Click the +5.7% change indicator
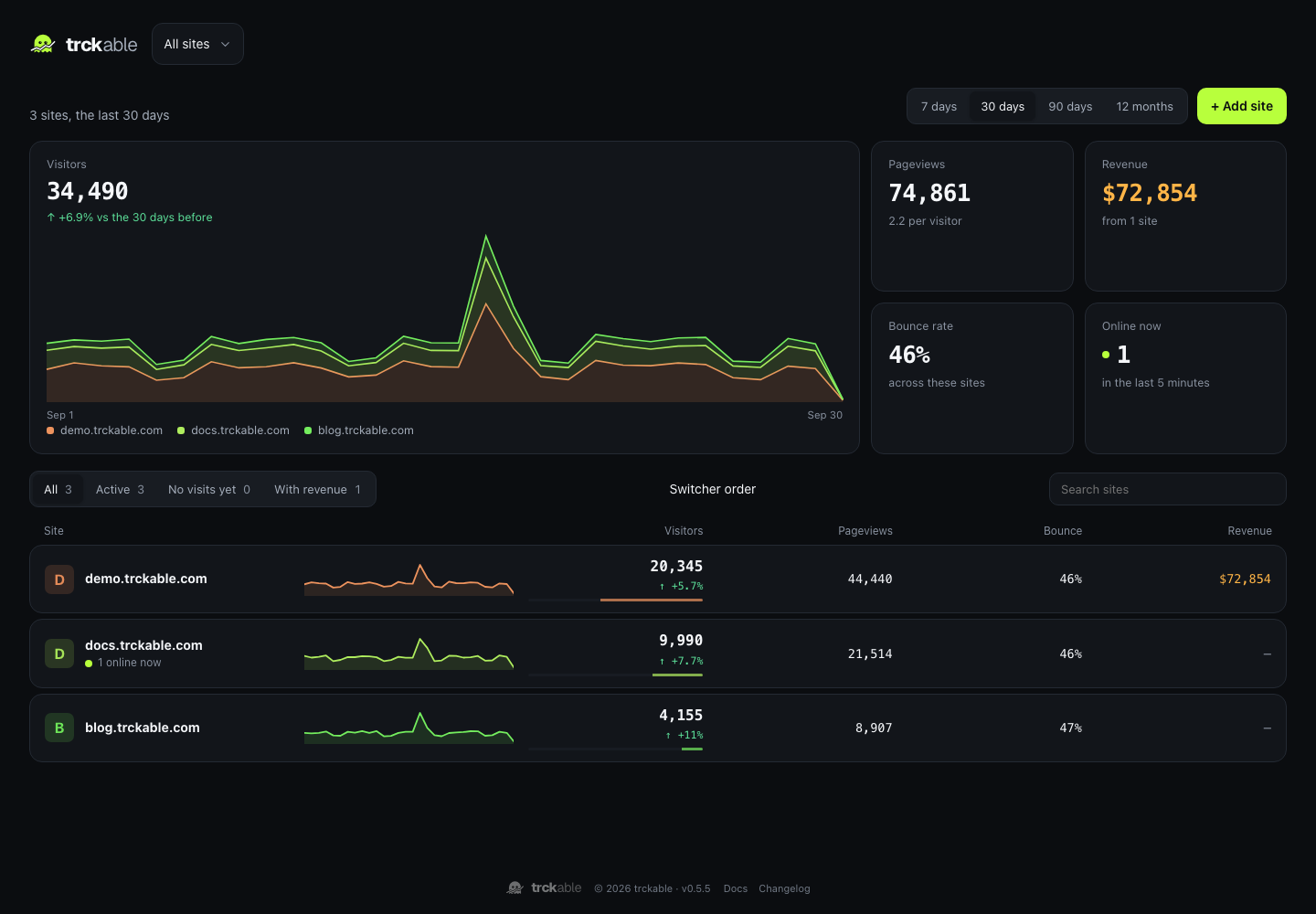 pos(682,587)
